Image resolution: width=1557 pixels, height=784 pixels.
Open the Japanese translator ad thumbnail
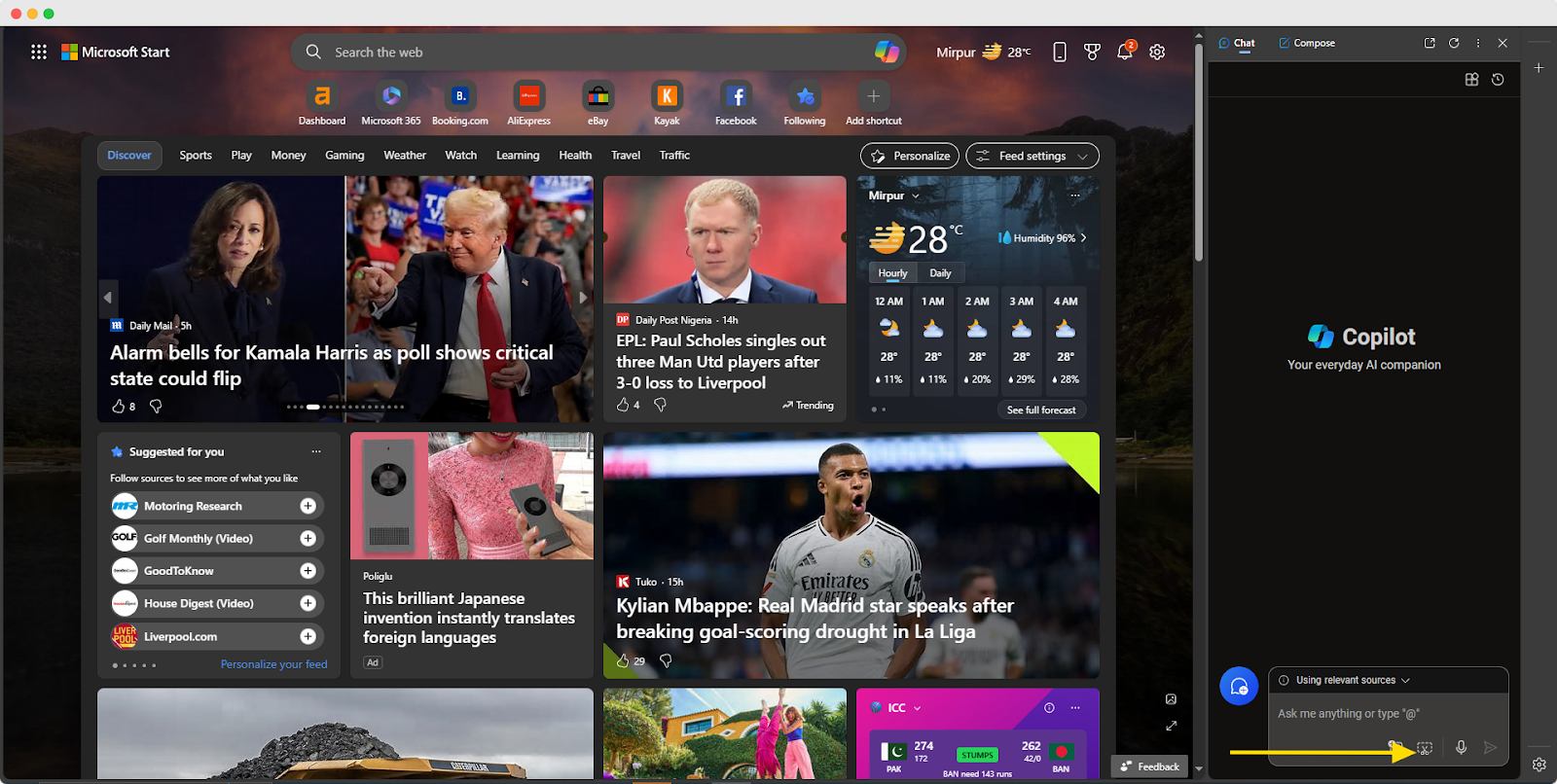[x=472, y=496]
